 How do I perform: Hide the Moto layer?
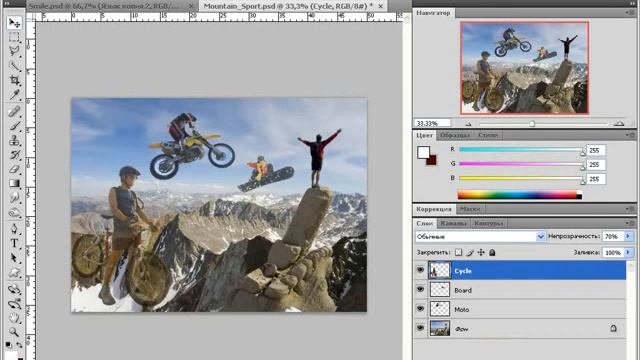point(420,309)
